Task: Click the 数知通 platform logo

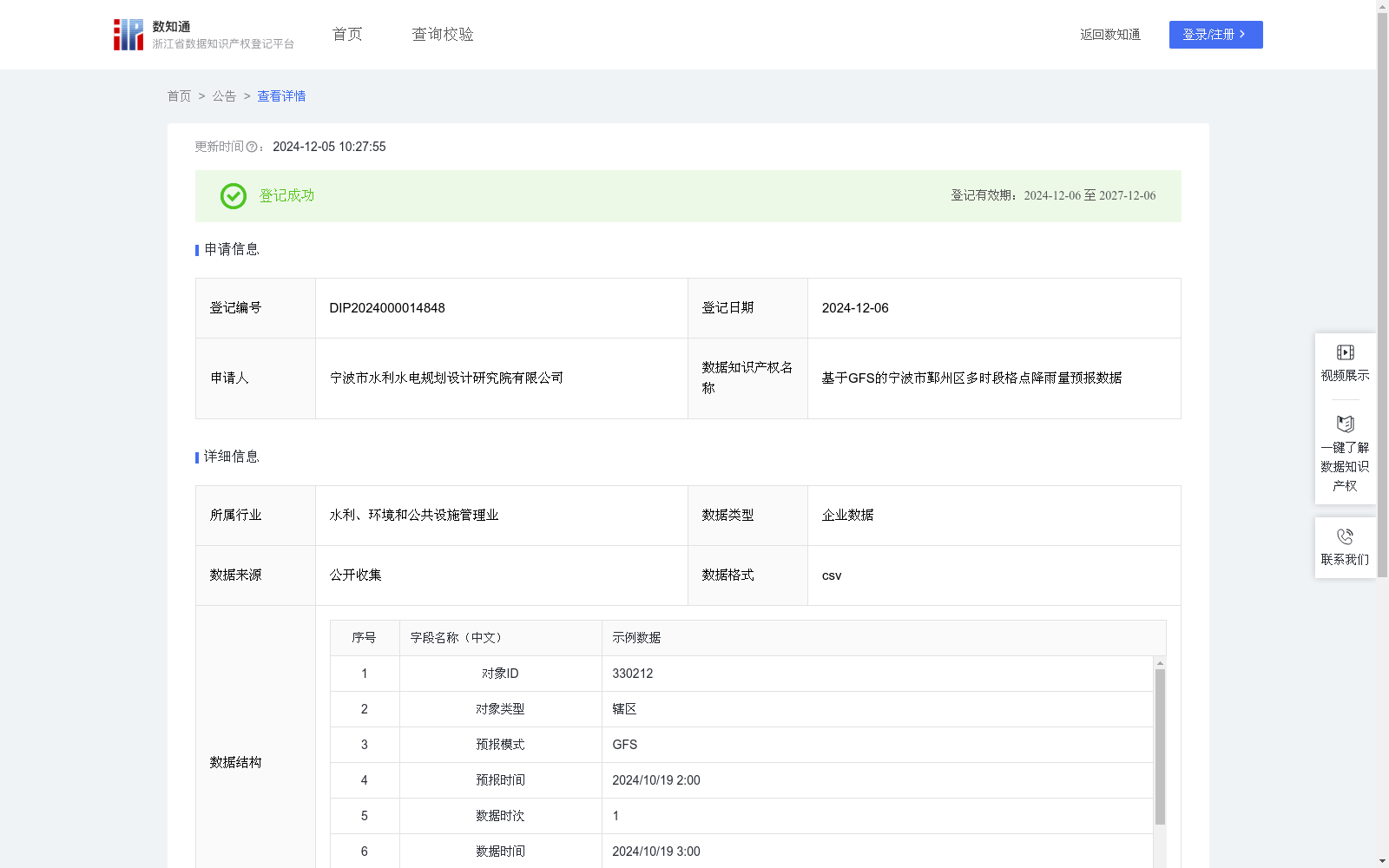Action: [203, 35]
